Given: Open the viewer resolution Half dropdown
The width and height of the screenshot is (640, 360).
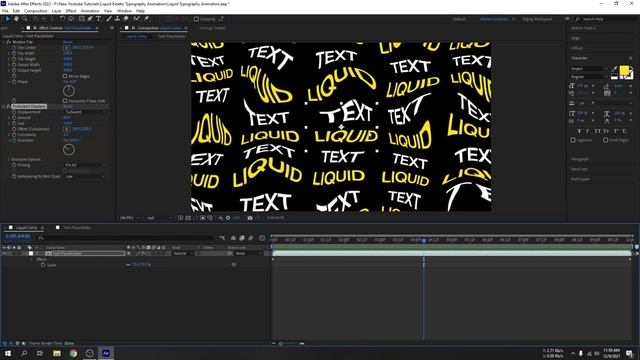Looking at the screenshot, I should [x=159, y=218].
